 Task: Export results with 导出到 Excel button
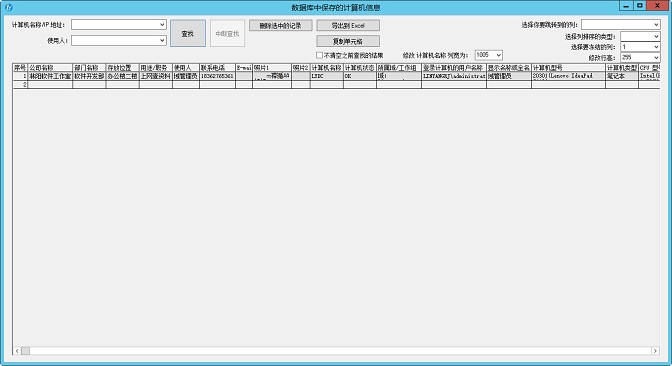(x=348, y=26)
